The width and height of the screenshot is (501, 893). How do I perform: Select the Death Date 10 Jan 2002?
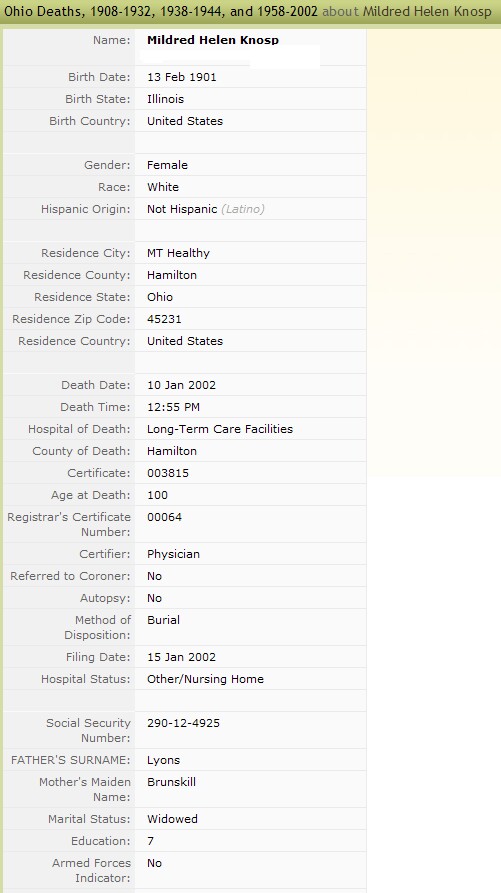coord(182,385)
